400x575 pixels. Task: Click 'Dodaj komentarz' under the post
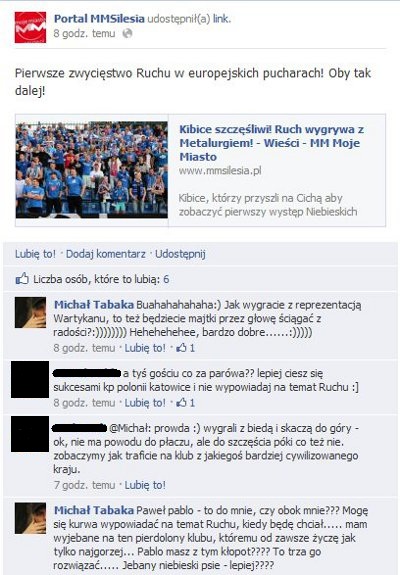point(106,254)
